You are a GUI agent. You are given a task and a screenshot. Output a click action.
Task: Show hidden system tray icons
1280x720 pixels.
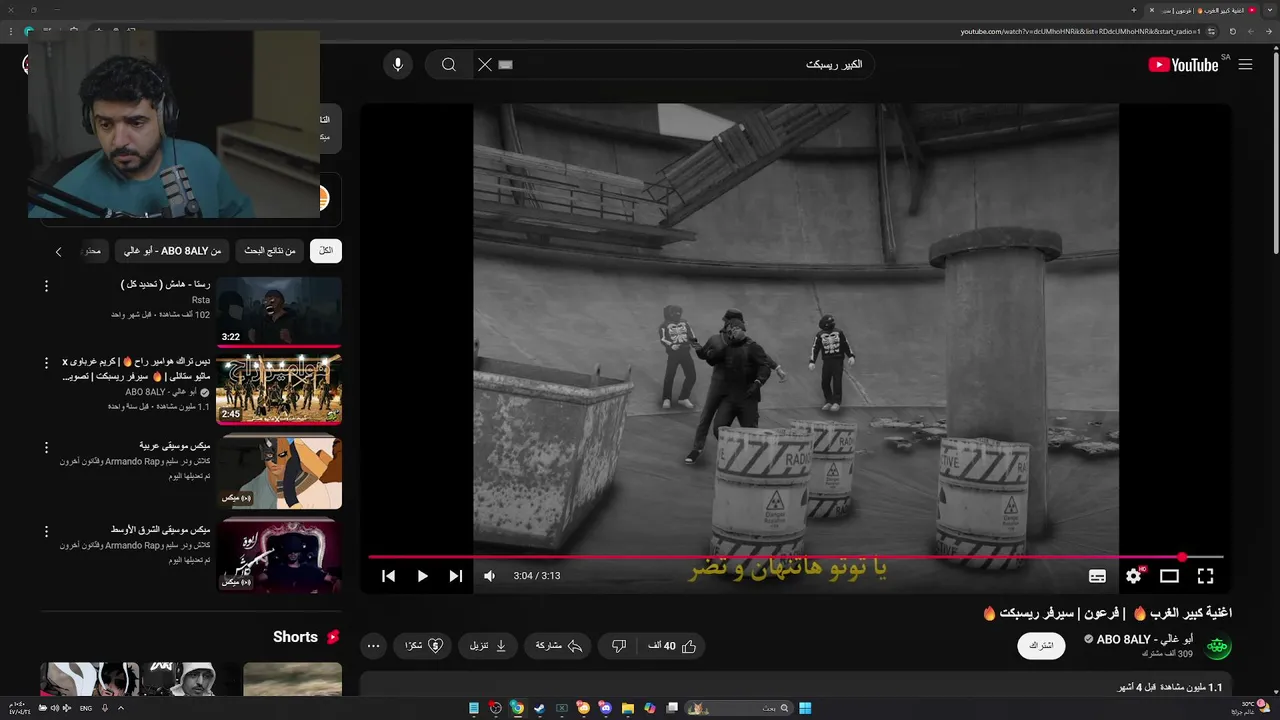click(x=121, y=708)
